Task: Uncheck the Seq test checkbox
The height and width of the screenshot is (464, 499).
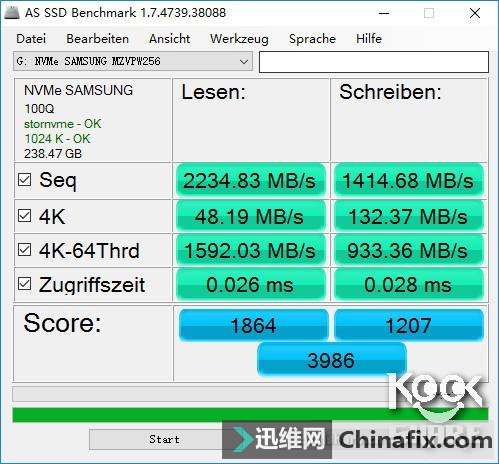Action: (x=25, y=180)
